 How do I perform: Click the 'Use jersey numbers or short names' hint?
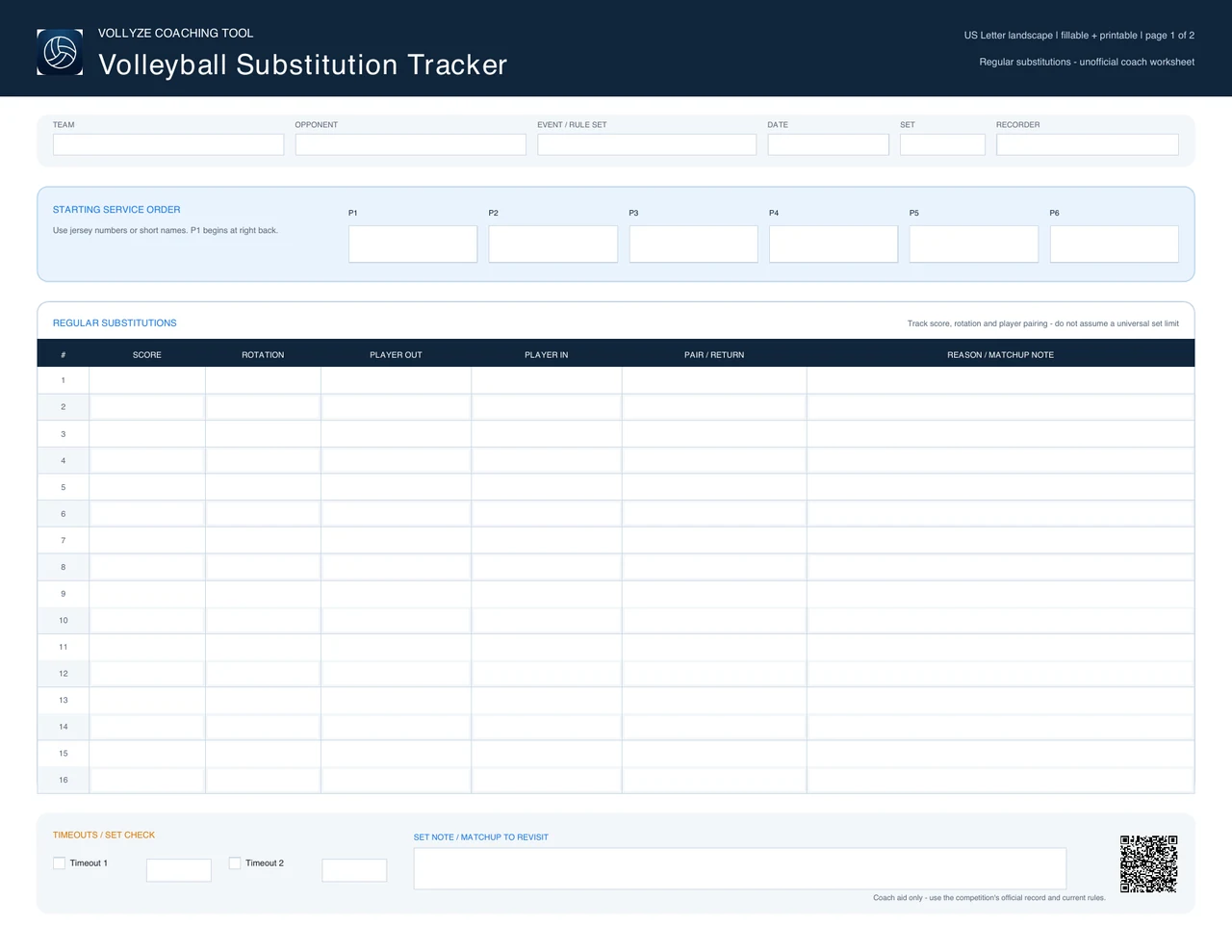[x=166, y=231]
